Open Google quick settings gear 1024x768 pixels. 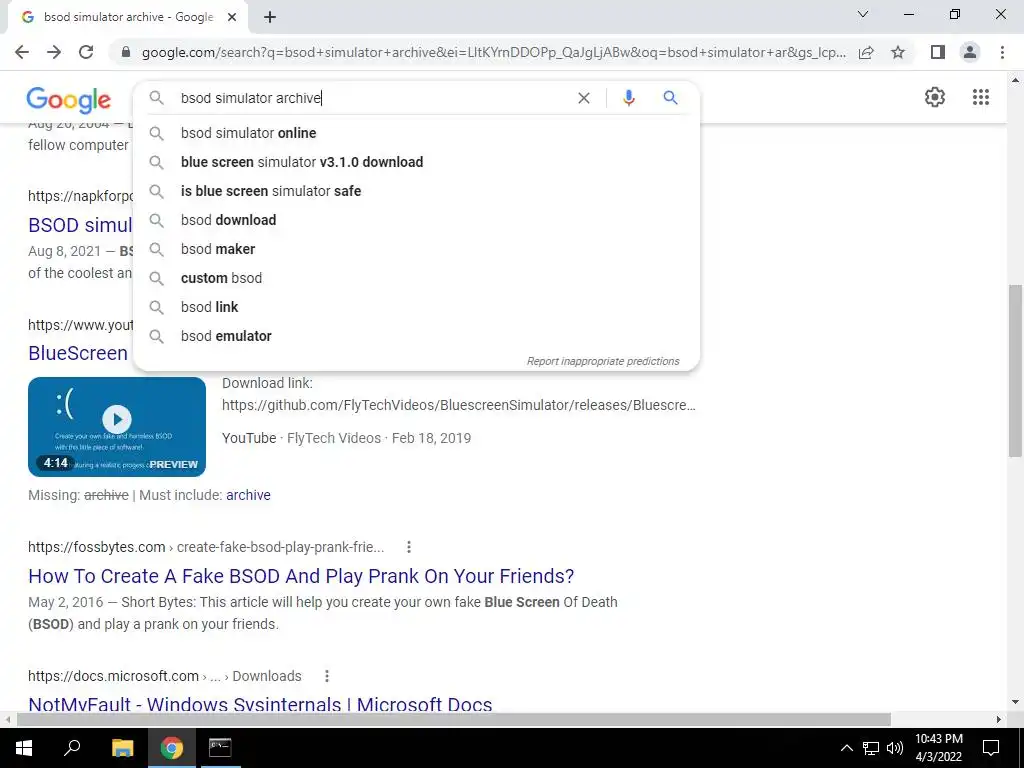pos(935,97)
